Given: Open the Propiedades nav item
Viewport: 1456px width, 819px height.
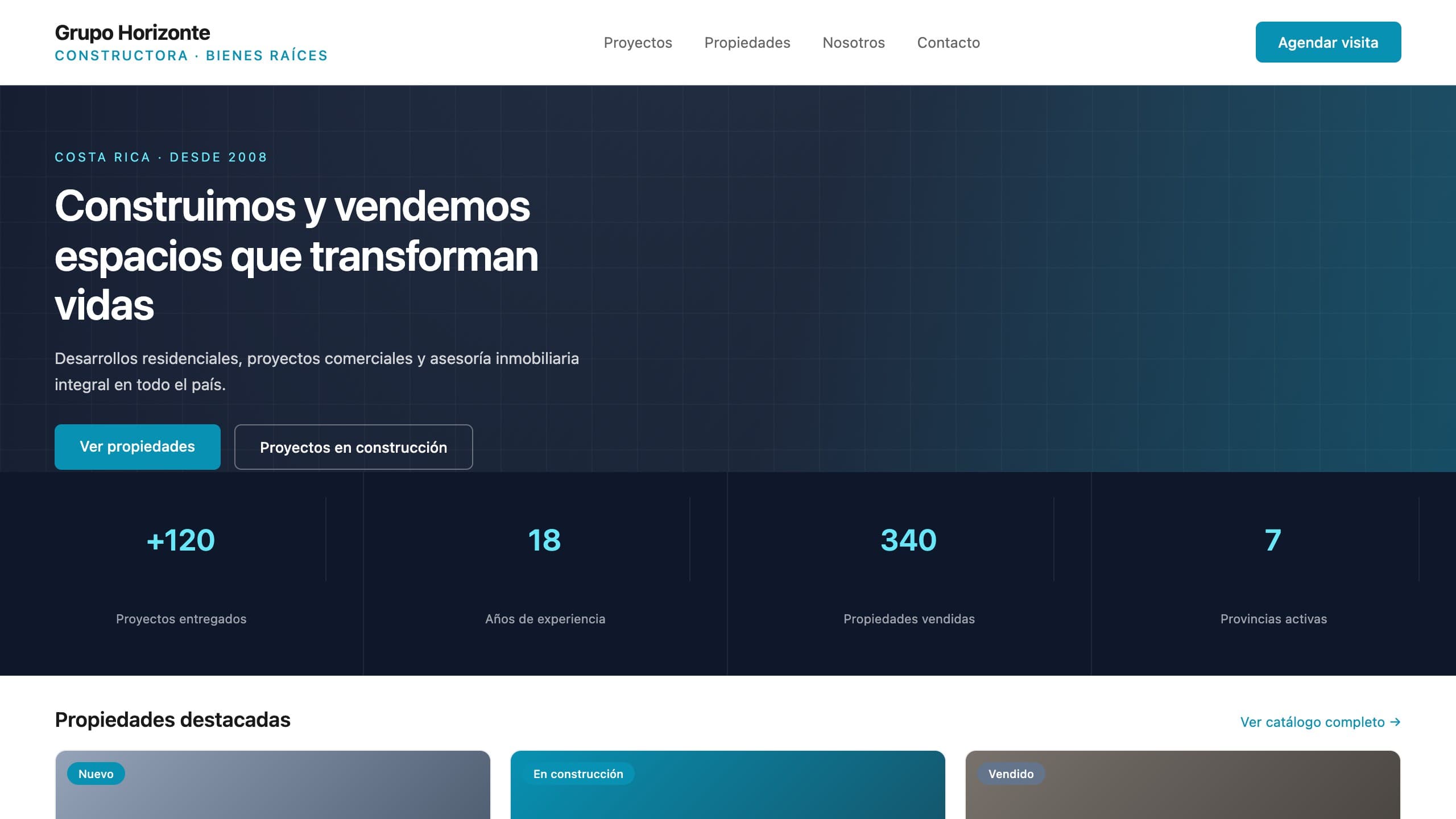Looking at the screenshot, I should pyautogui.click(x=747, y=43).
